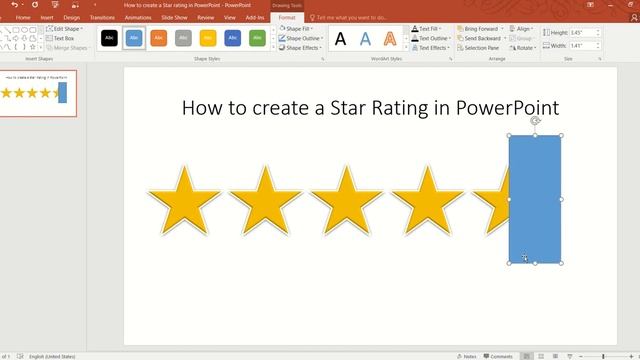Open the Text Fill dropdown
This screenshot has height=360, width=640.
[427, 29]
